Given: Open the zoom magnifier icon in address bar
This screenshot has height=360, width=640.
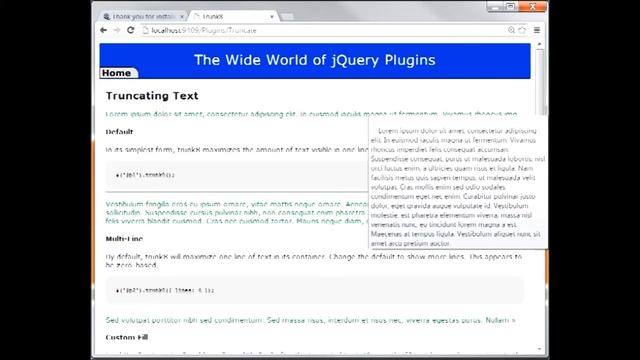Looking at the screenshot, I should [511, 30].
